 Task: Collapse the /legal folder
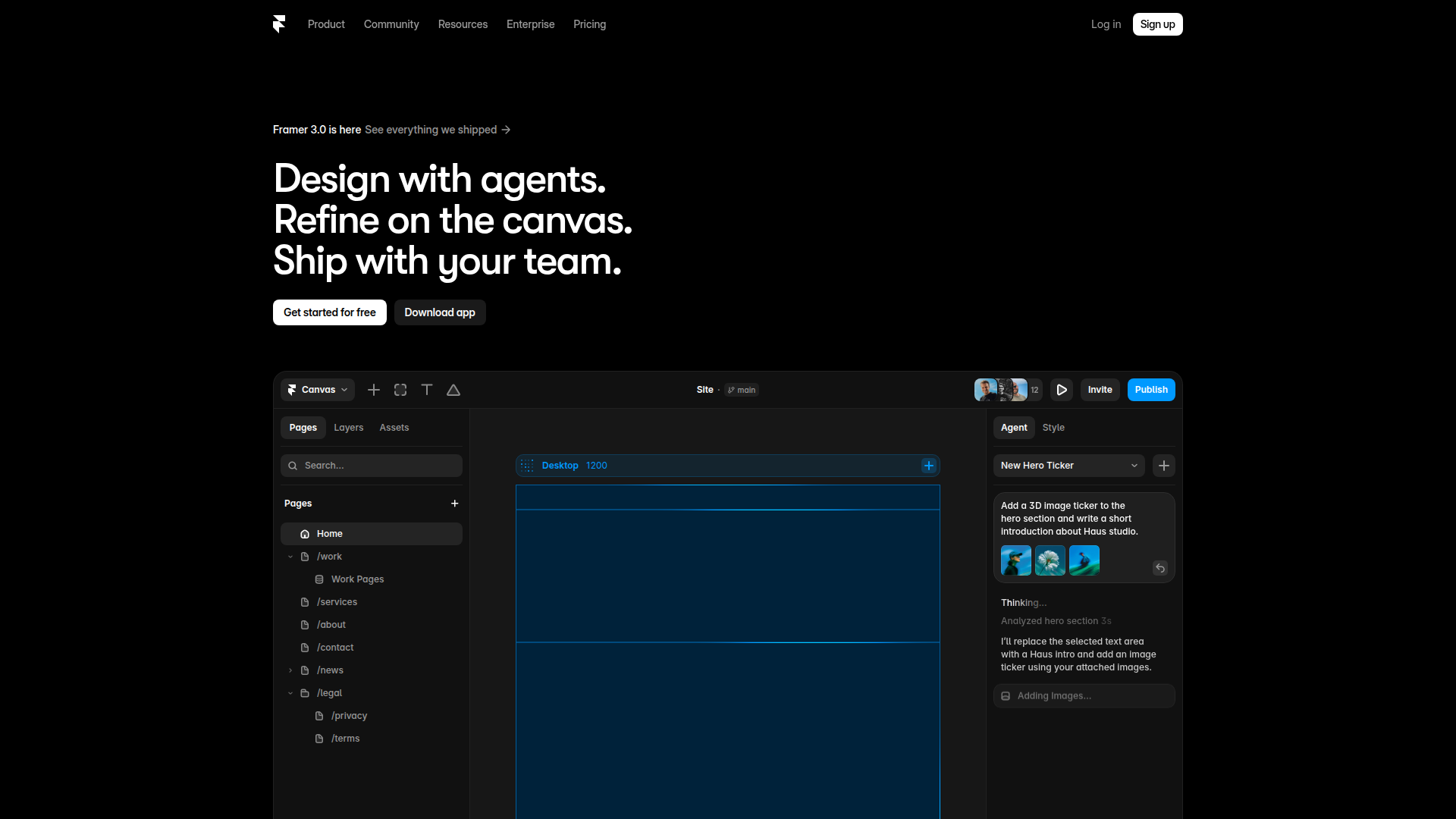pos(290,693)
